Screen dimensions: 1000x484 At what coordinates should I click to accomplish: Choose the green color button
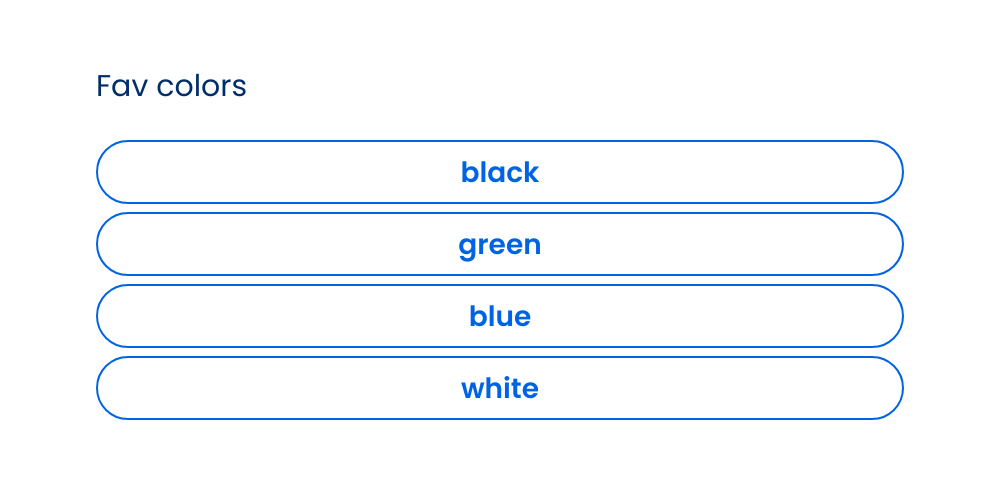pyautogui.click(x=499, y=244)
